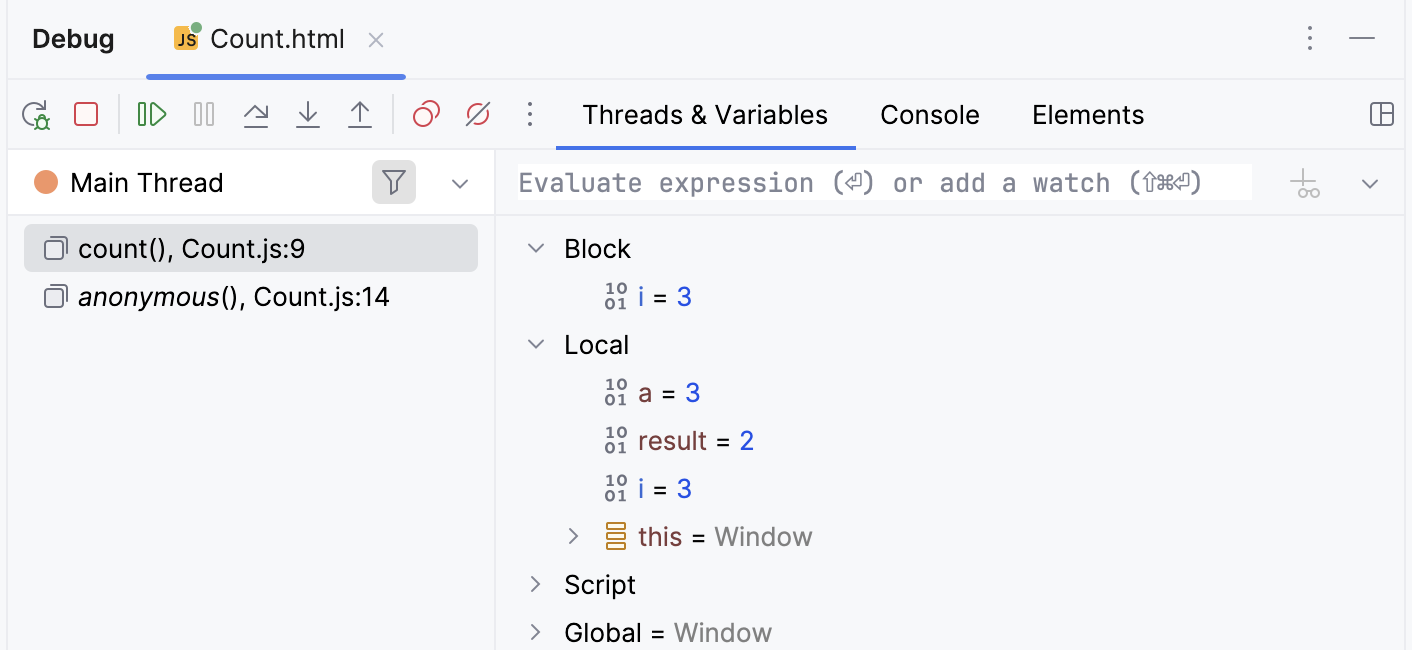Toggle the frames filter for Main Thread
Image resolution: width=1412 pixels, height=650 pixels.
394,182
